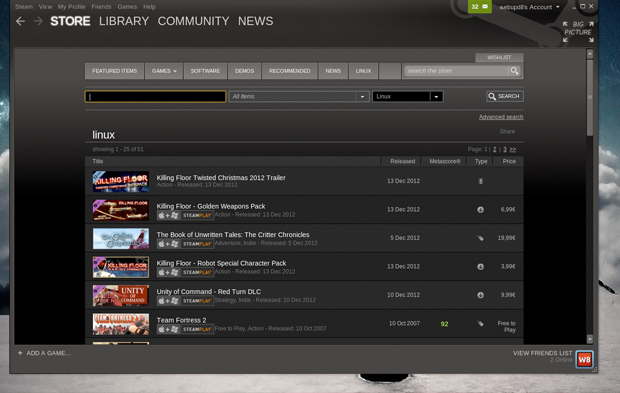Go forward using the forward arrow
Image resolution: width=620 pixels, height=393 pixels.
pyautogui.click(x=38, y=21)
